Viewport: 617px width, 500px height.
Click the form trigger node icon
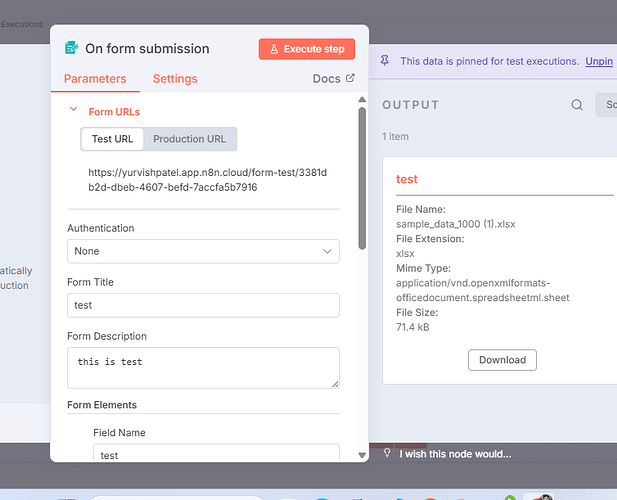71,48
